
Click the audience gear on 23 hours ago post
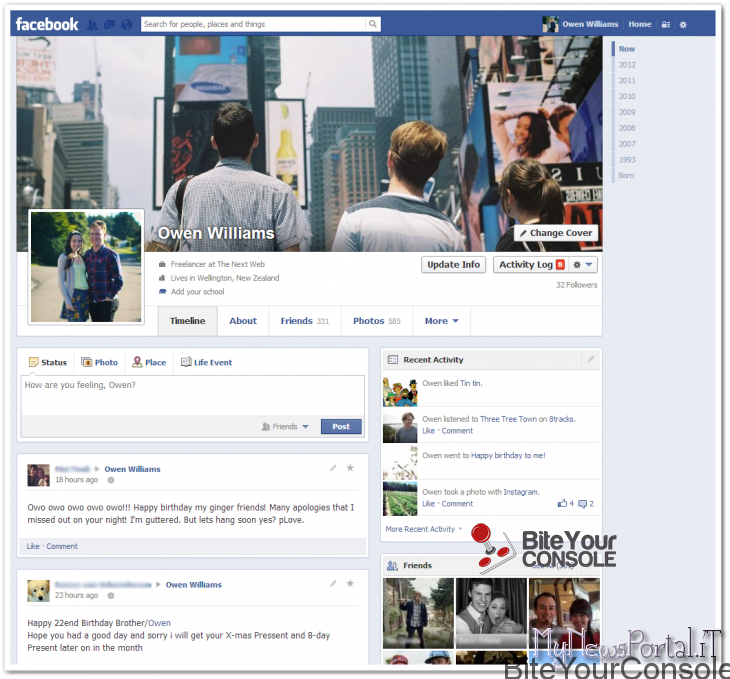click(x=111, y=596)
